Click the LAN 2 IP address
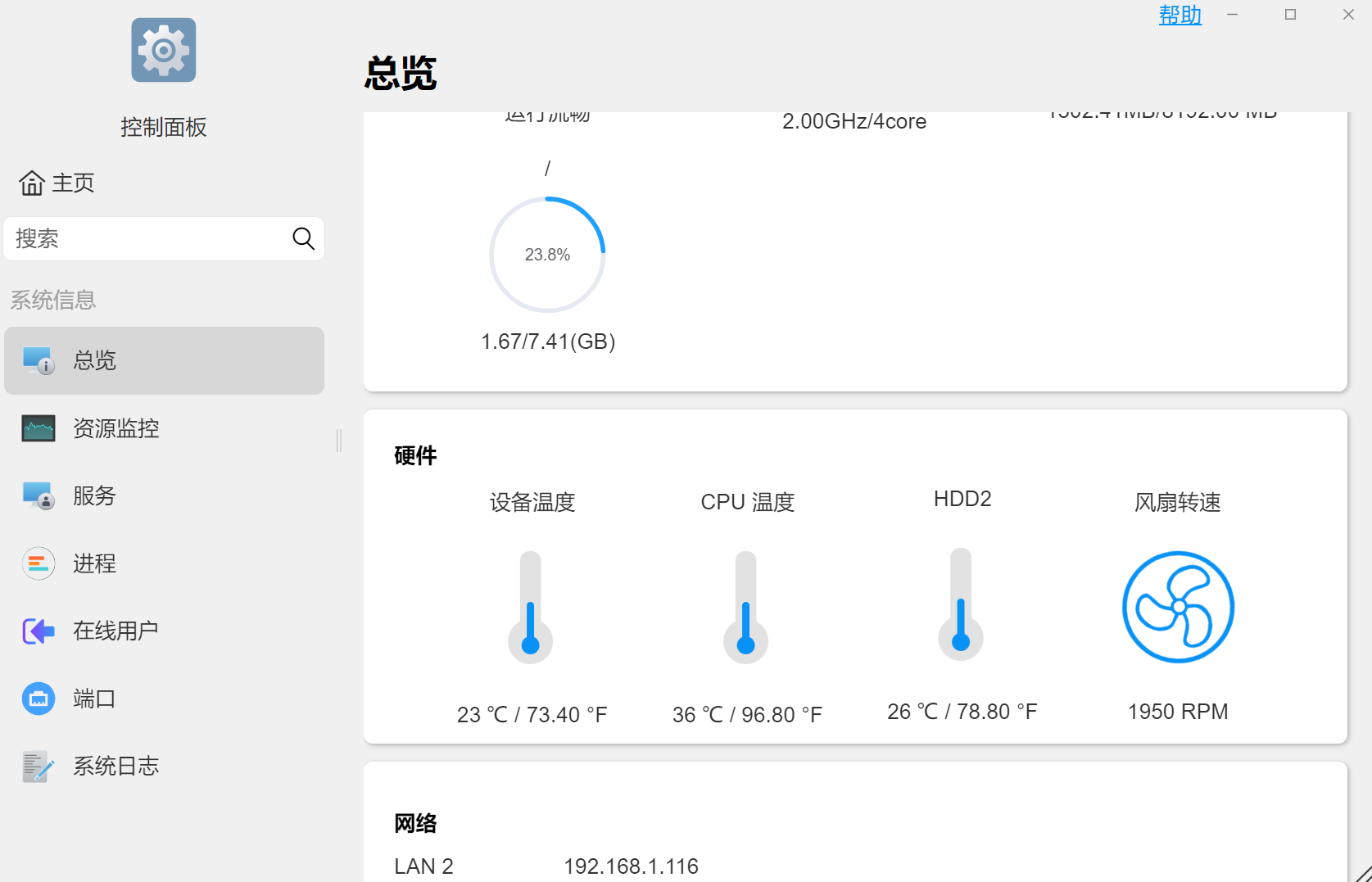The width and height of the screenshot is (1372, 882). click(x=631, y=866)
